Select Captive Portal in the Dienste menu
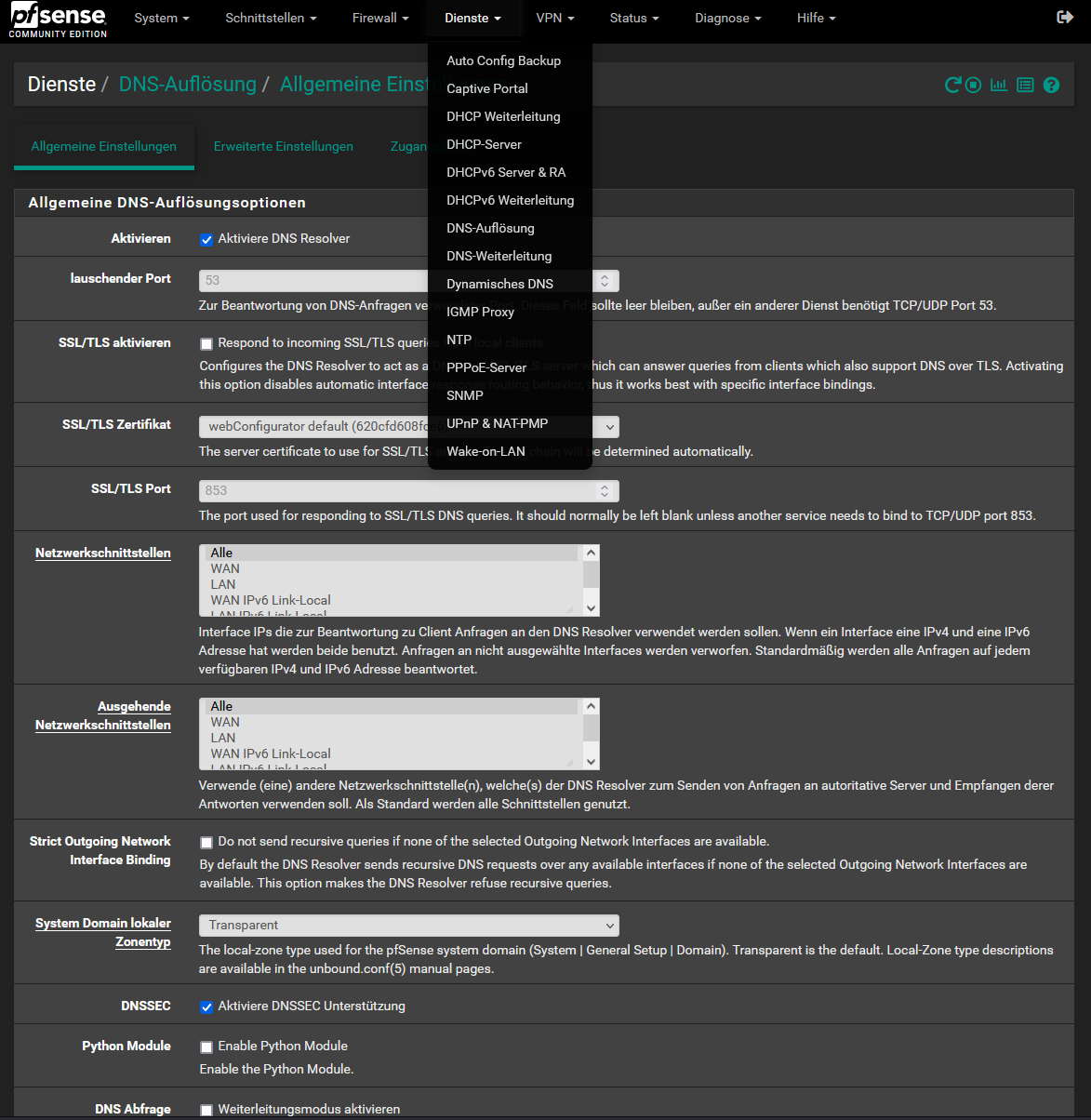Viewport: 1091px width, 1120px height. (x=510, y=88)
